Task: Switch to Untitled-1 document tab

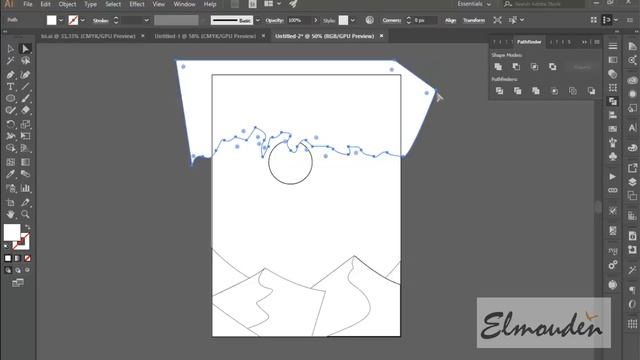Action: tap(205, 36)
